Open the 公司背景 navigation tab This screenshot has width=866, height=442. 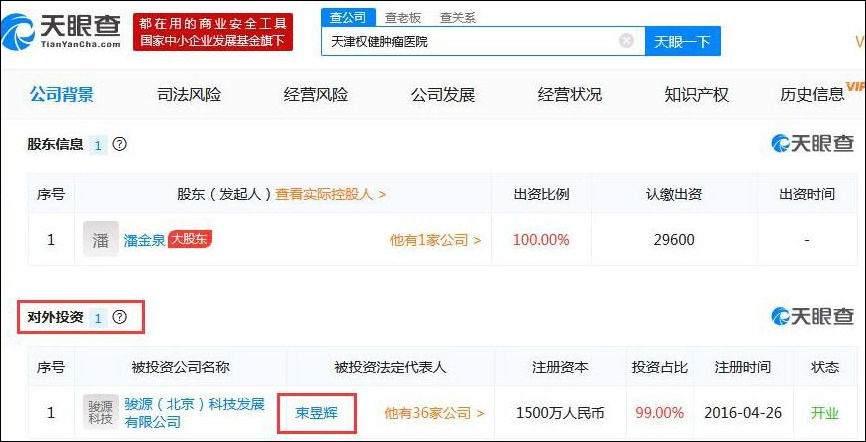coord(62,94)
